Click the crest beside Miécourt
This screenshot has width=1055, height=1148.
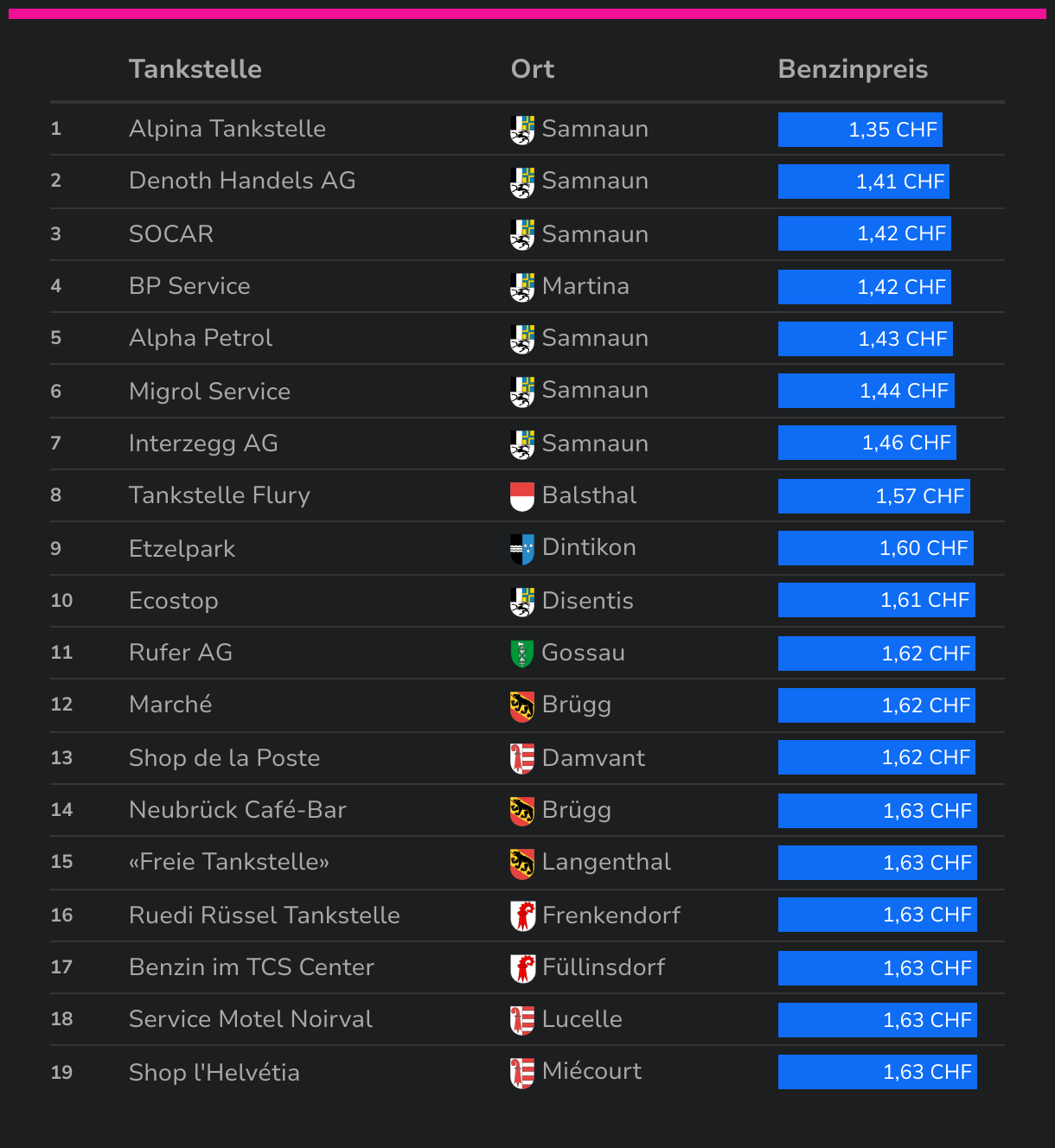[522, 1073]
